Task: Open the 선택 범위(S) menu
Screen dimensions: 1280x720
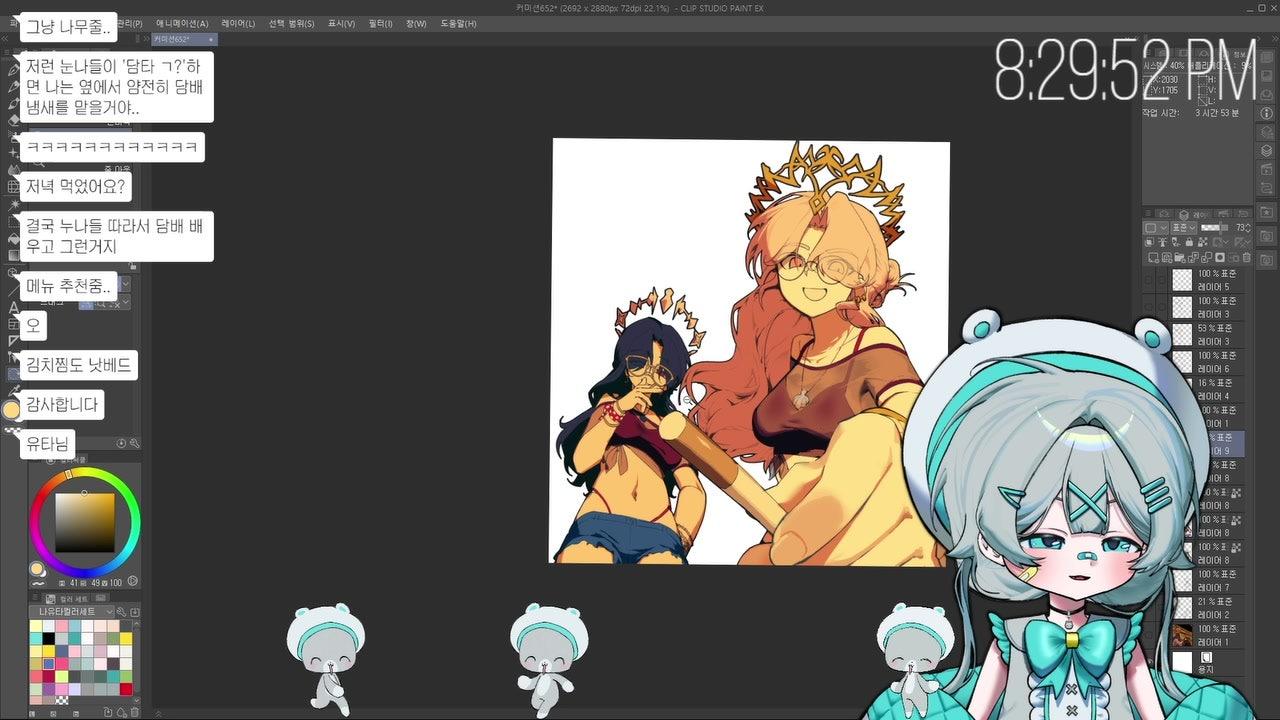Action: tap(291, 23)
